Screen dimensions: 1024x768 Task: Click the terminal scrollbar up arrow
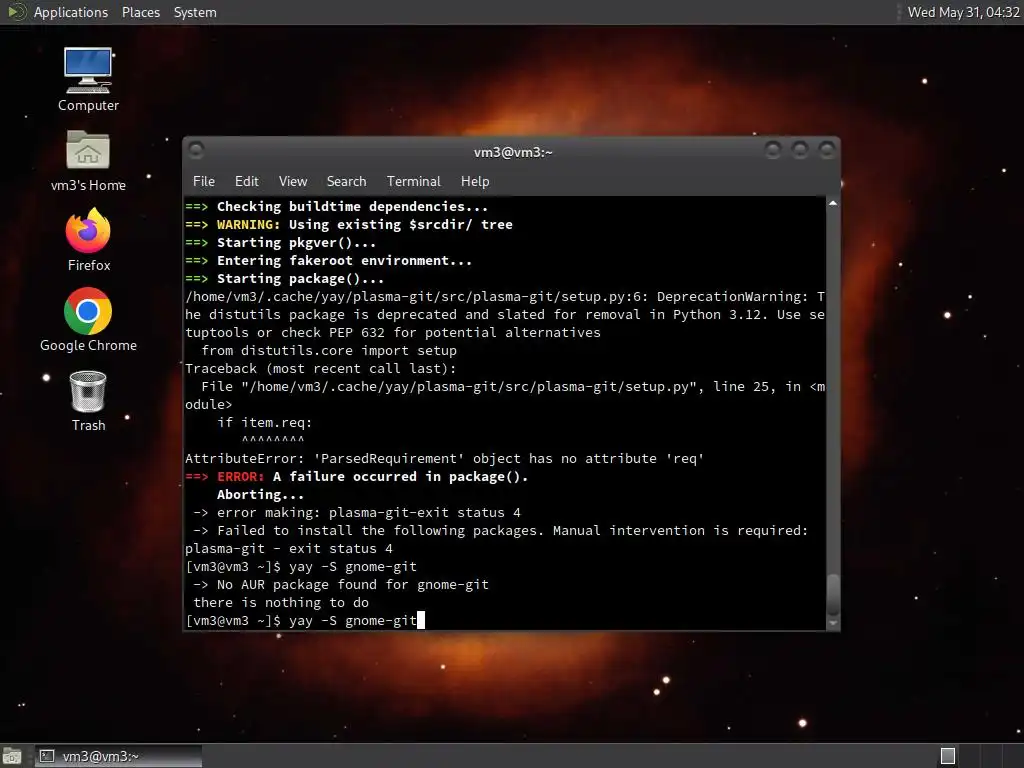tap(833, 204)
